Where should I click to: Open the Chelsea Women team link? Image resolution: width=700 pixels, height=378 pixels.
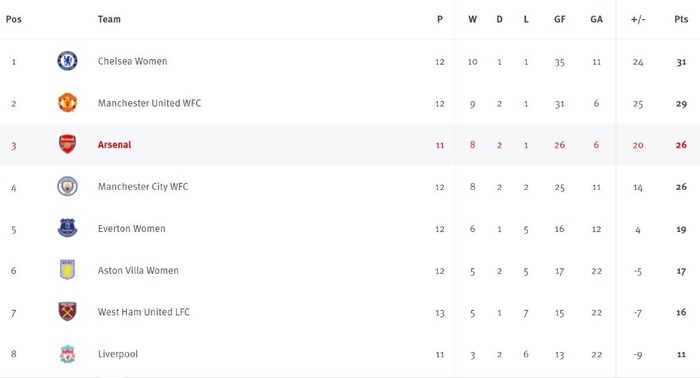133,61
